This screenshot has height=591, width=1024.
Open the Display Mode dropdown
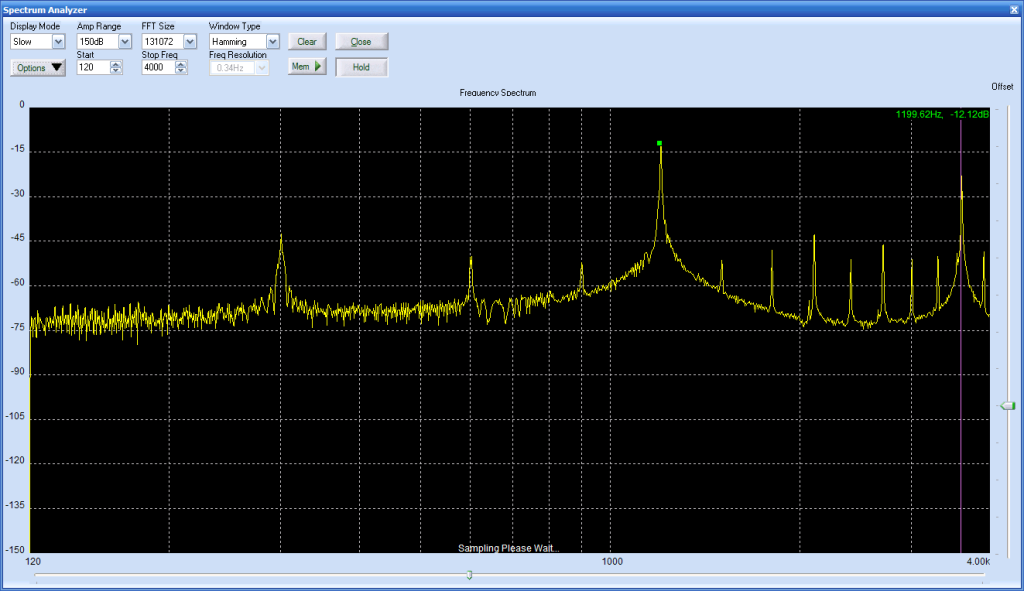(58, 42)
